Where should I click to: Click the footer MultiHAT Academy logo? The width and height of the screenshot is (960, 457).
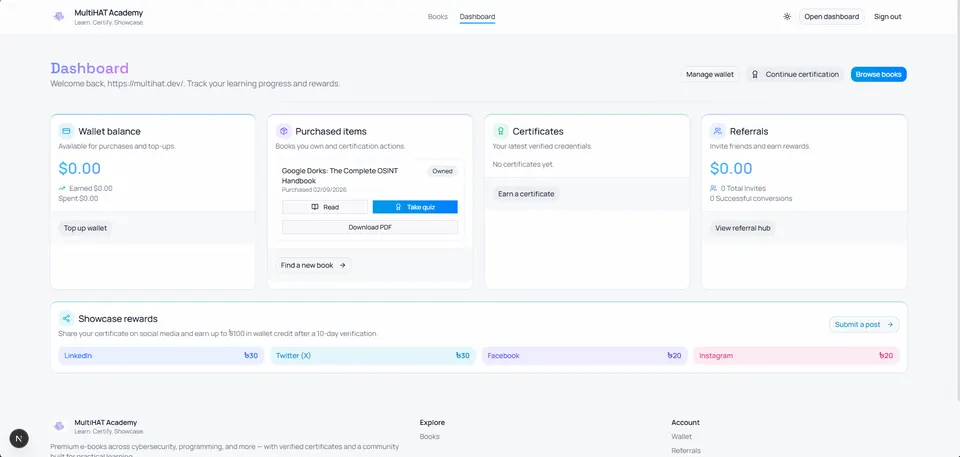click(x=59, y=426)
